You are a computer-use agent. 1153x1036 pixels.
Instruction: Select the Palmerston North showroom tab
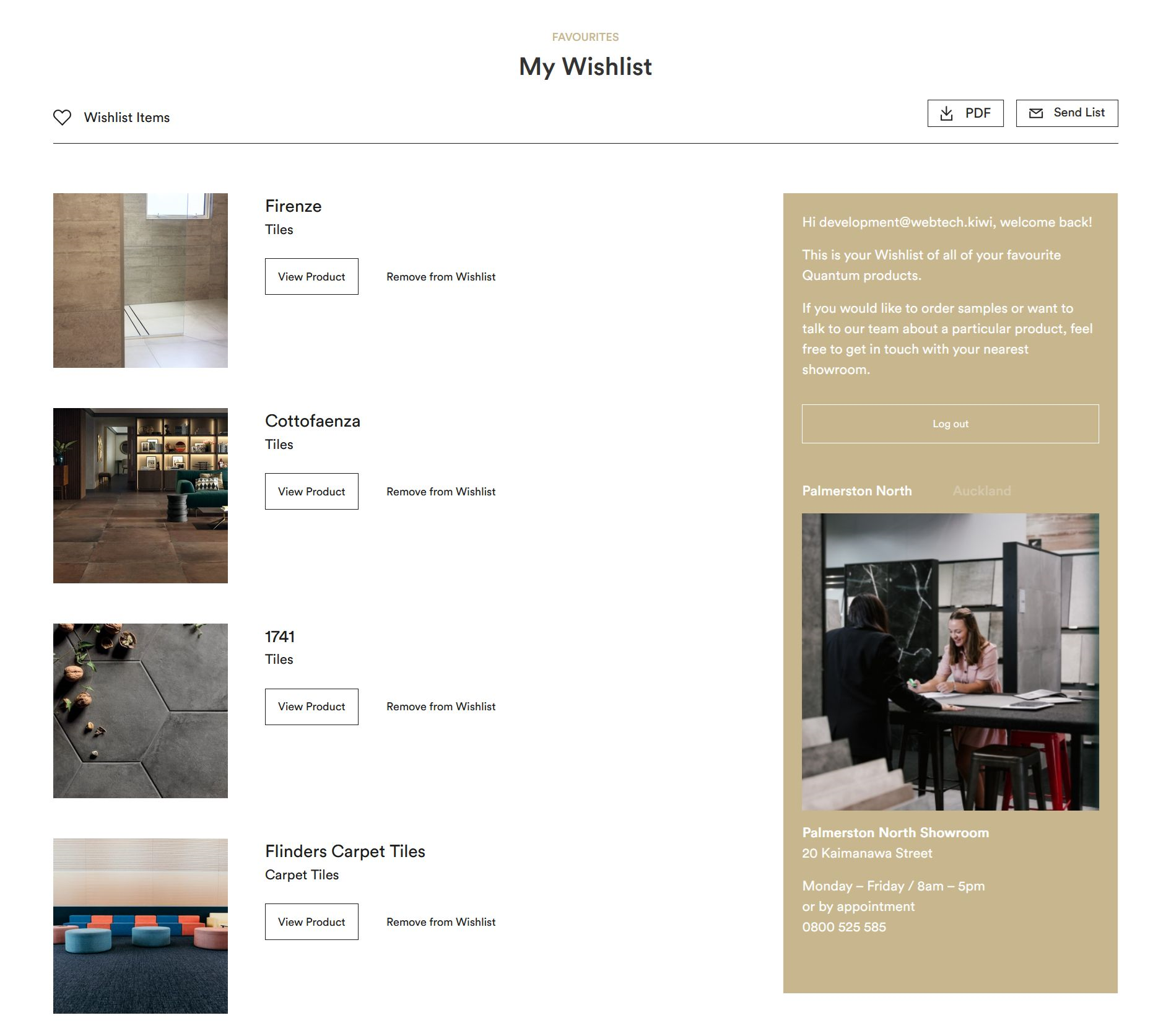click(x=857, y=491)
